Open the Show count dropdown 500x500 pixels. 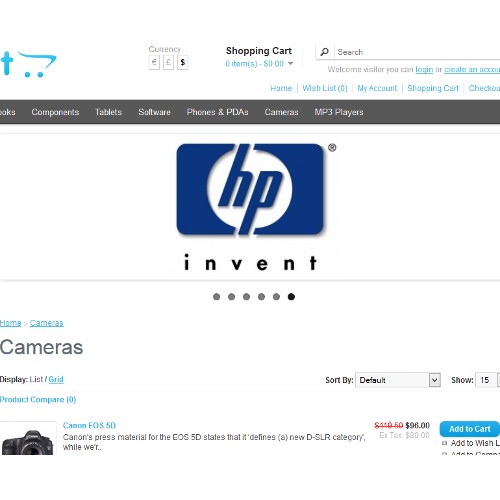488,380
